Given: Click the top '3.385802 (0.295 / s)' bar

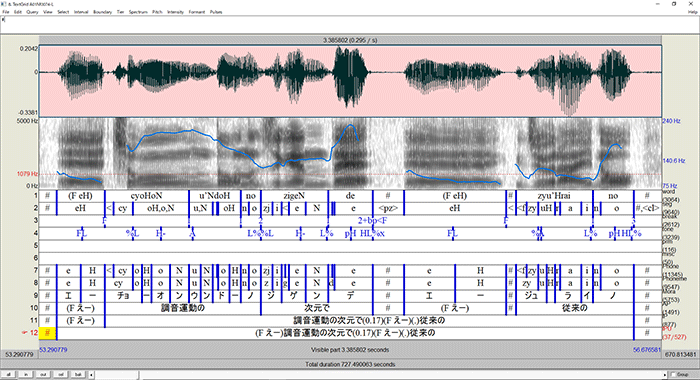Looking at the screenshot, I should click(350, 40).
